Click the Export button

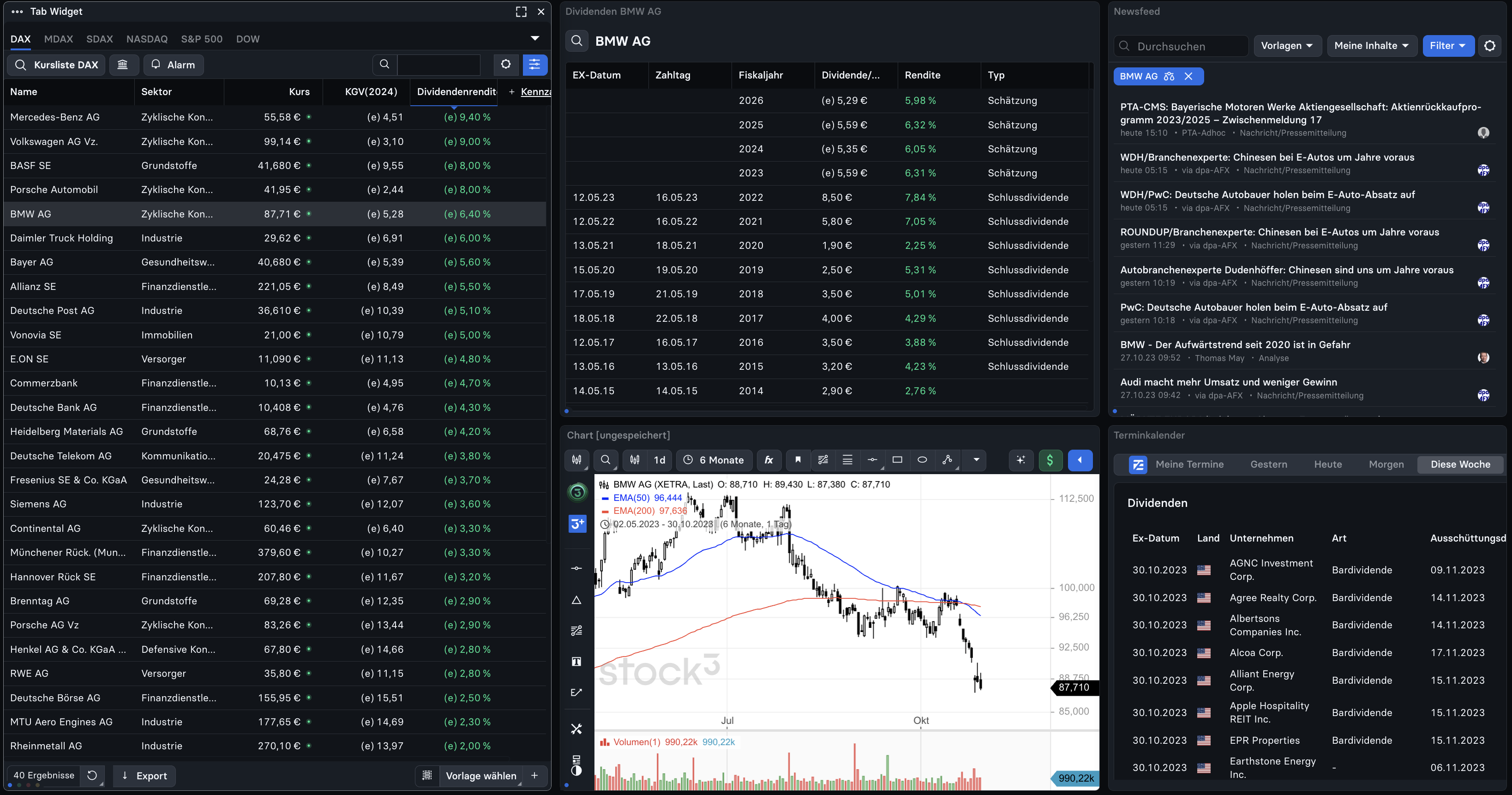point(144,775)
